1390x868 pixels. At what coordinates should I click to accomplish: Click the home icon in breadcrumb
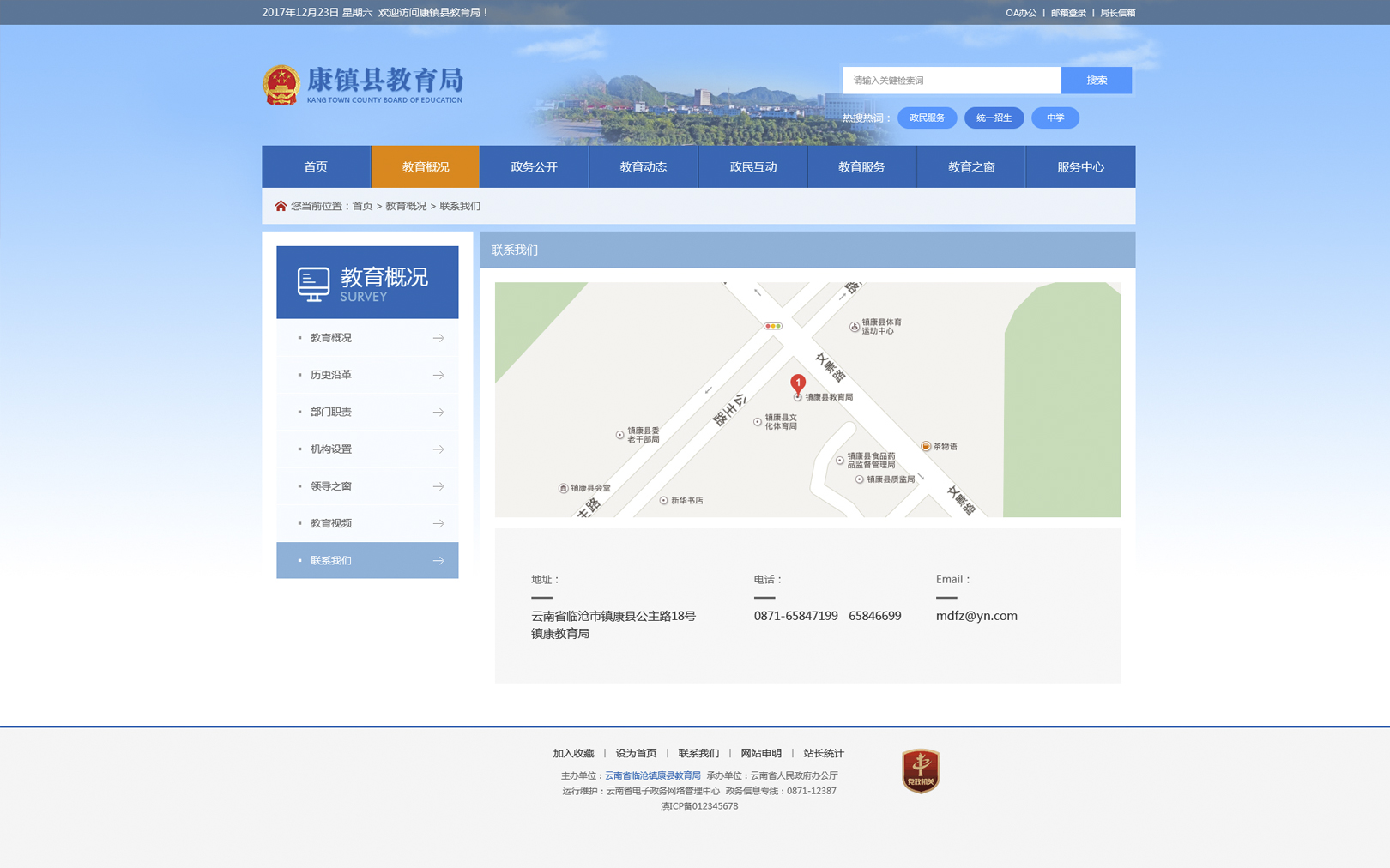281,206
